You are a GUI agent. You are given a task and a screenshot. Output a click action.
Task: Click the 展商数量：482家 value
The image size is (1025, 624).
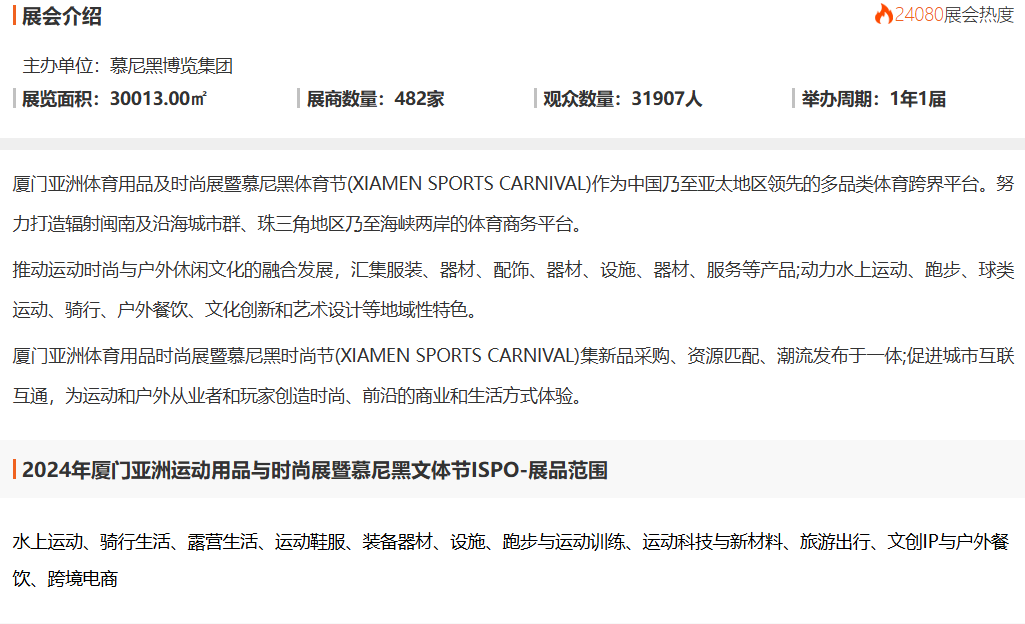(375, 99)
